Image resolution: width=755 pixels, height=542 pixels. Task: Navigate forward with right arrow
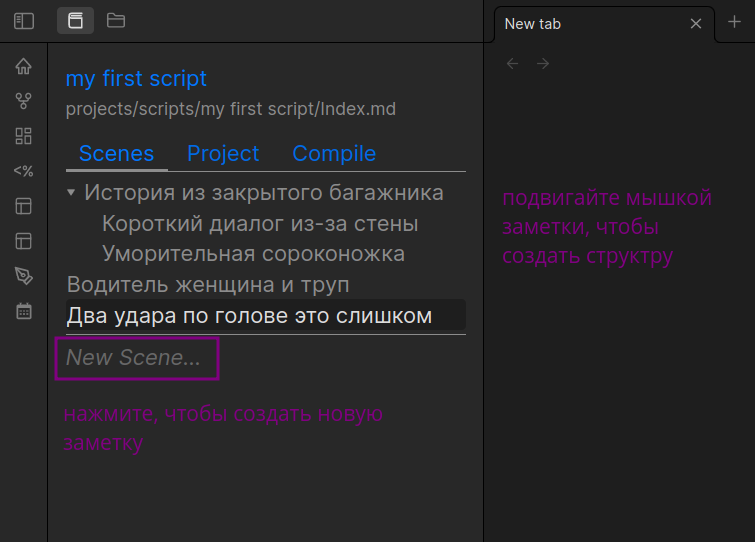pos(543,64)
